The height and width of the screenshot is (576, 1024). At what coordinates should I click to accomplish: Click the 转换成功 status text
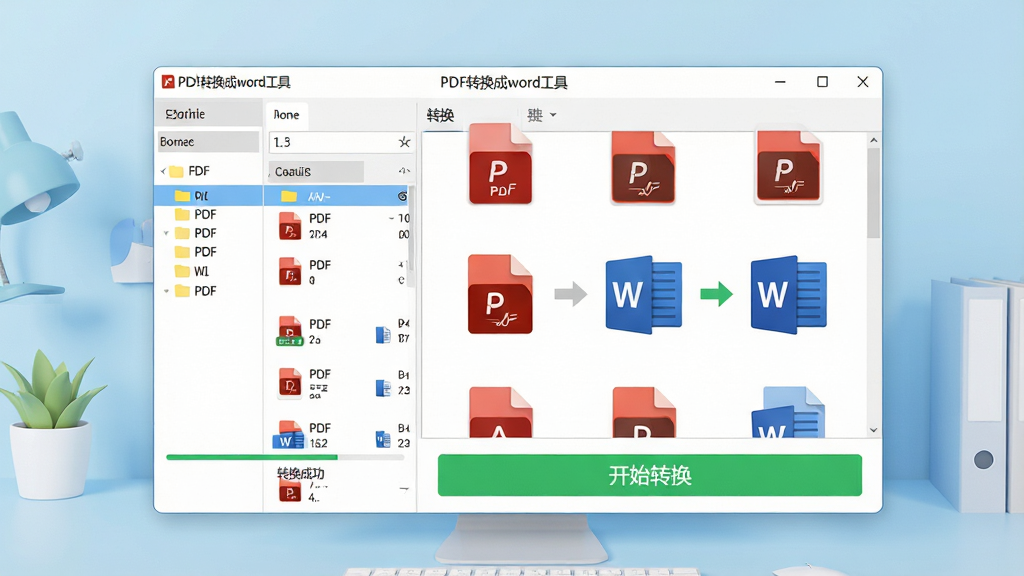[300, 473]
